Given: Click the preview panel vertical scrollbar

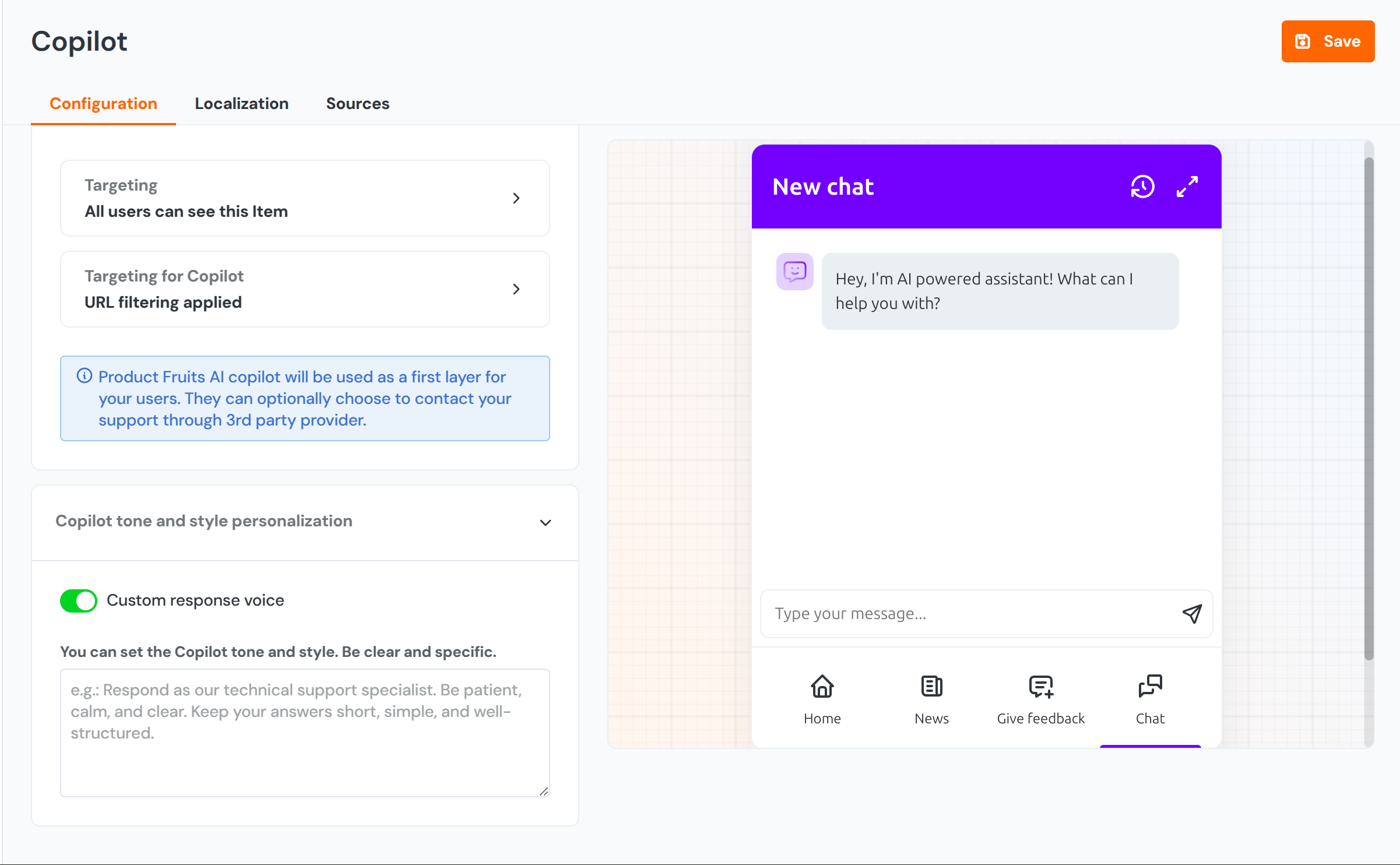Looking at the screenshot, I should click(x=1369, y=408).
